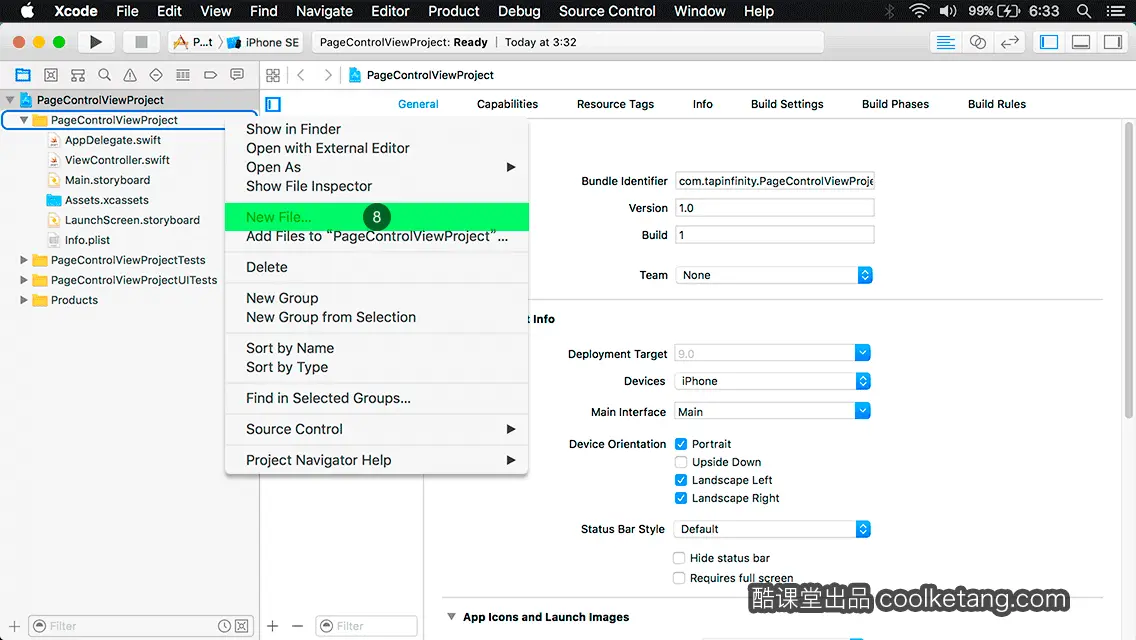
Task: Toggle source-control status filter icon
Action: point(242,626)
